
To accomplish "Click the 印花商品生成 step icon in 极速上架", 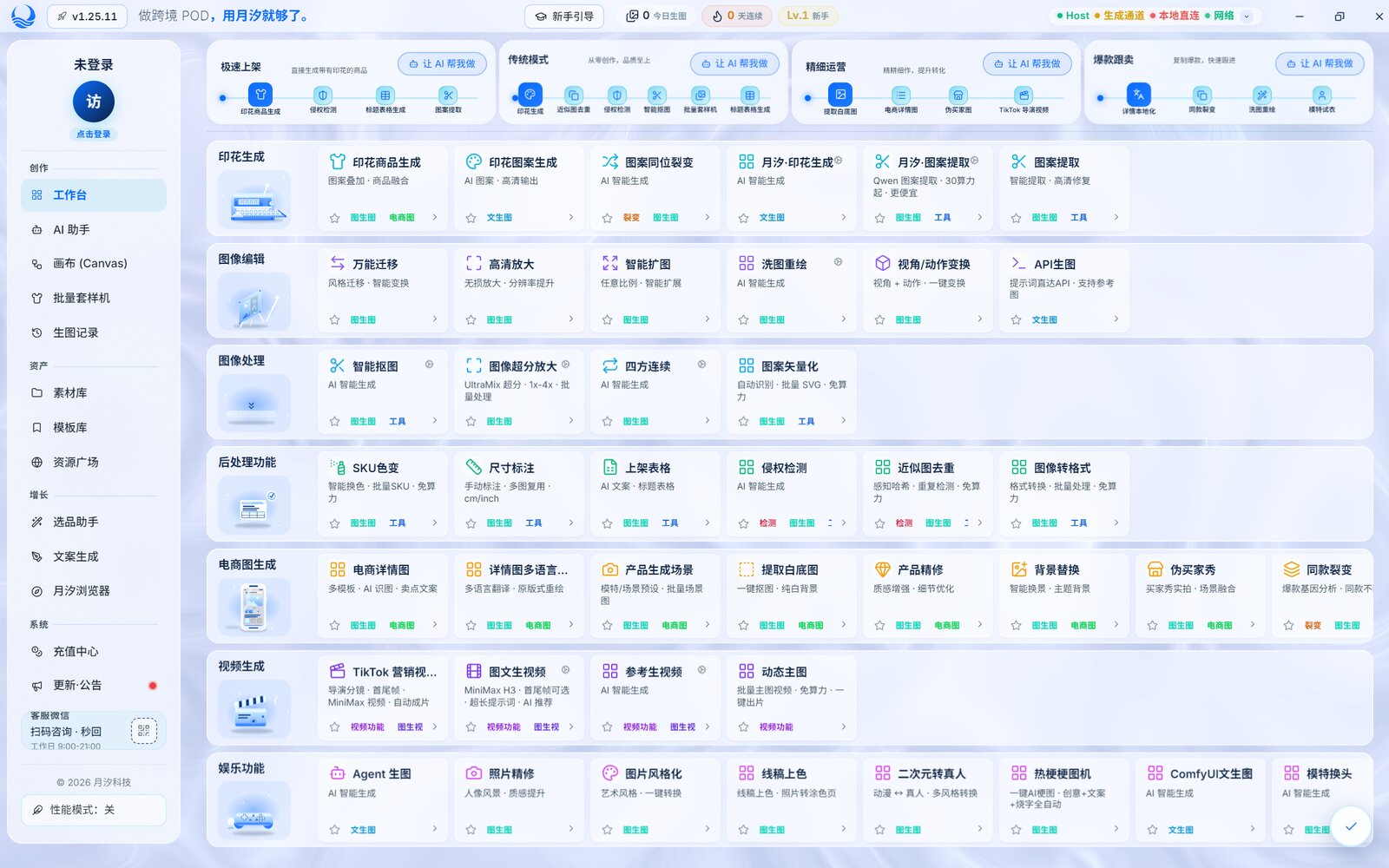I will pos(260,95).
